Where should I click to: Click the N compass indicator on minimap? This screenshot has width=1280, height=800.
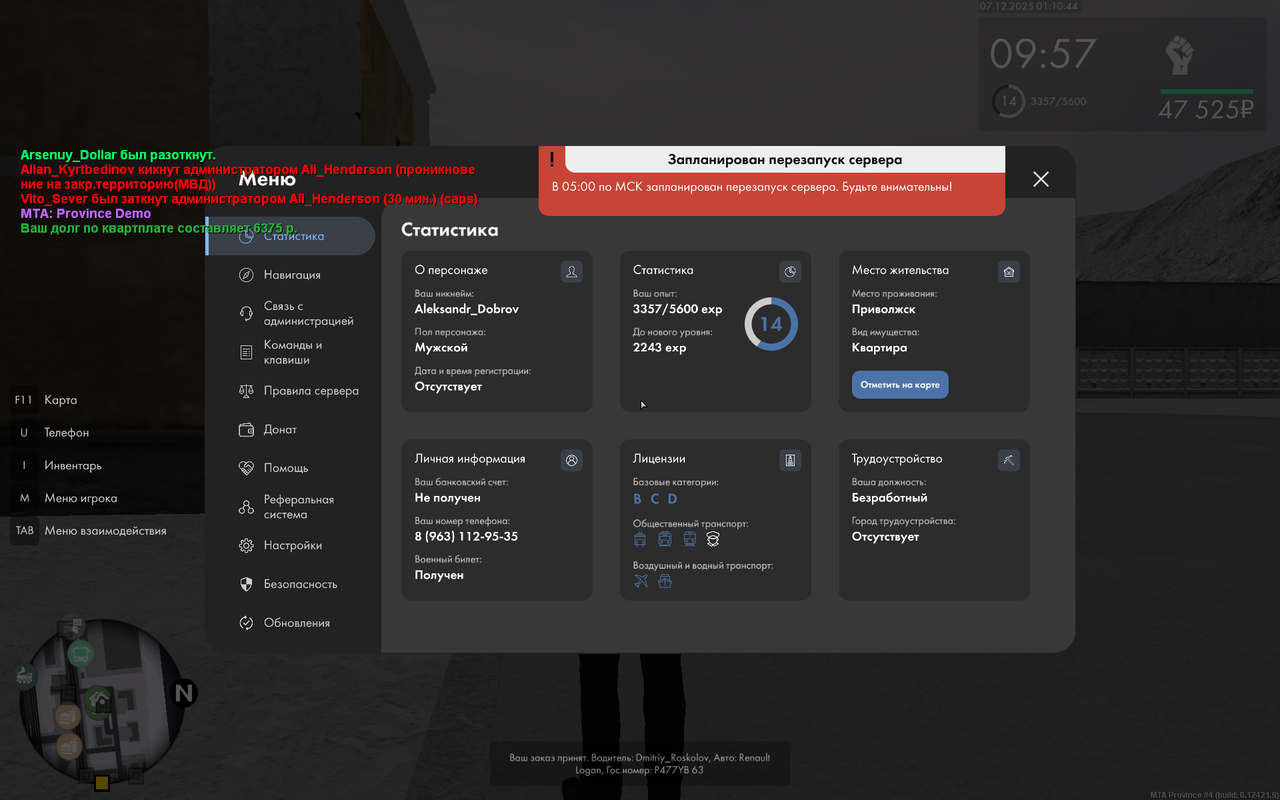tap(183, 693)
